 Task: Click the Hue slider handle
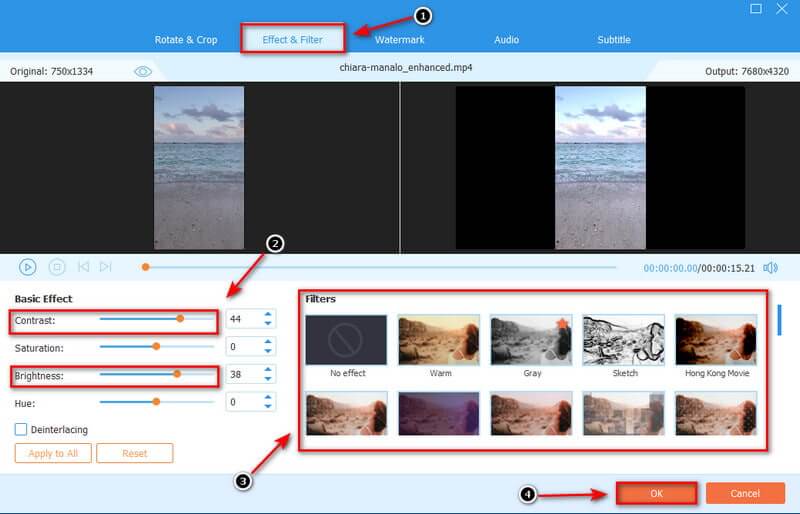point(156,402)
